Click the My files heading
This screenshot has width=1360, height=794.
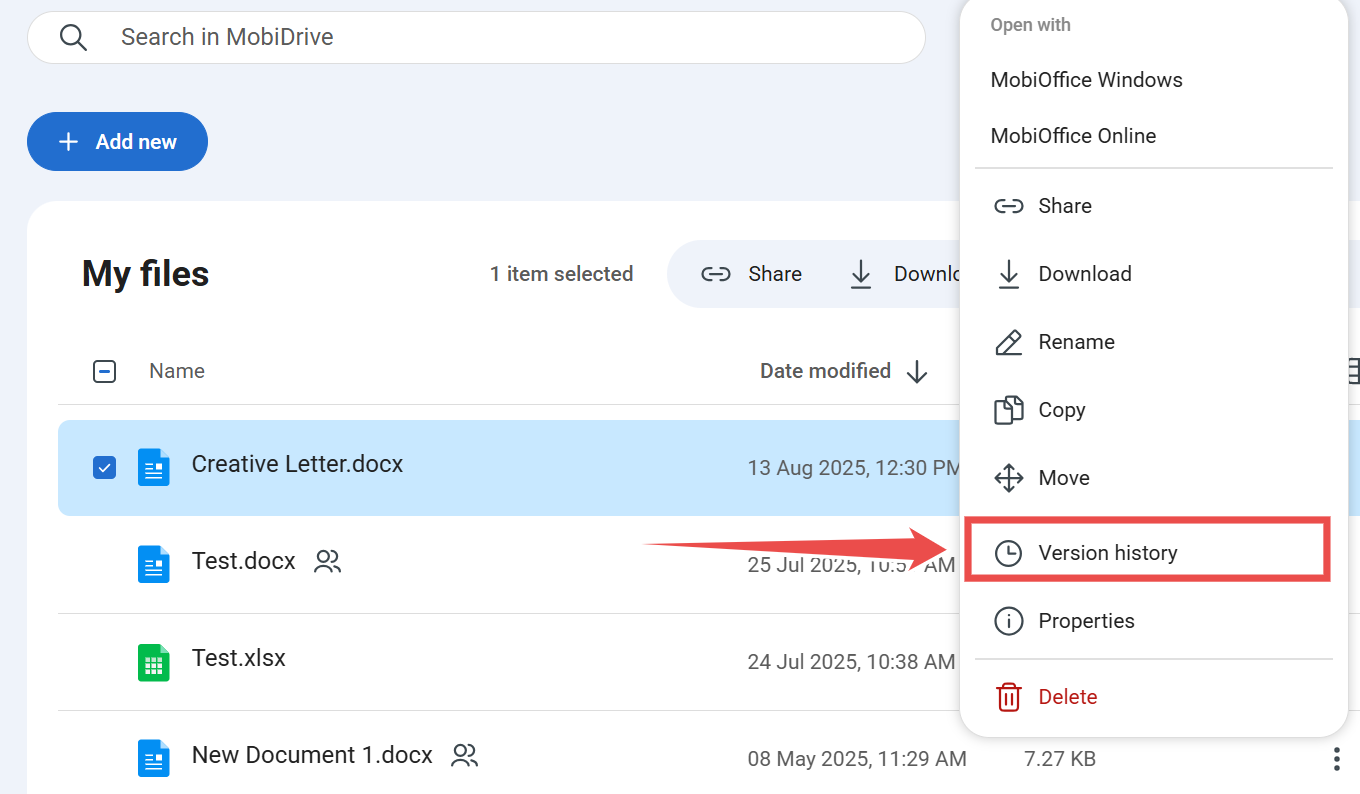(x=146, y=273)
